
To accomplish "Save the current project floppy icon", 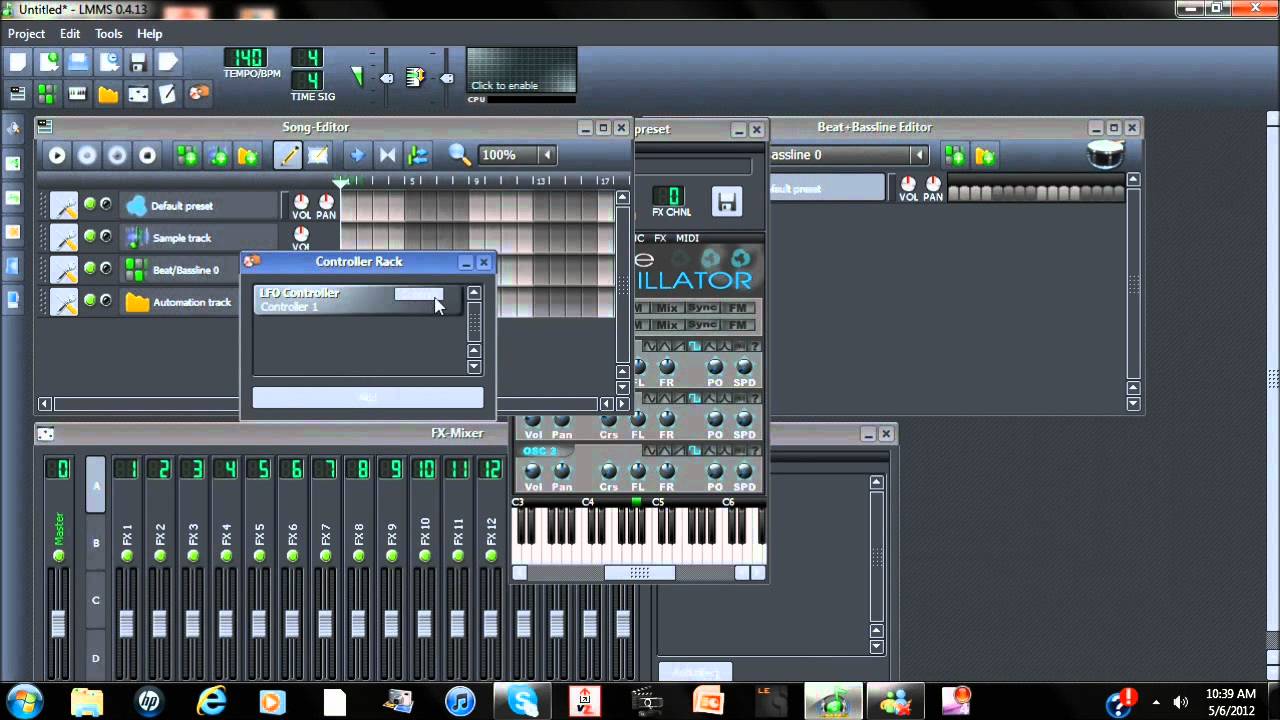I will (x=138, y=62).
